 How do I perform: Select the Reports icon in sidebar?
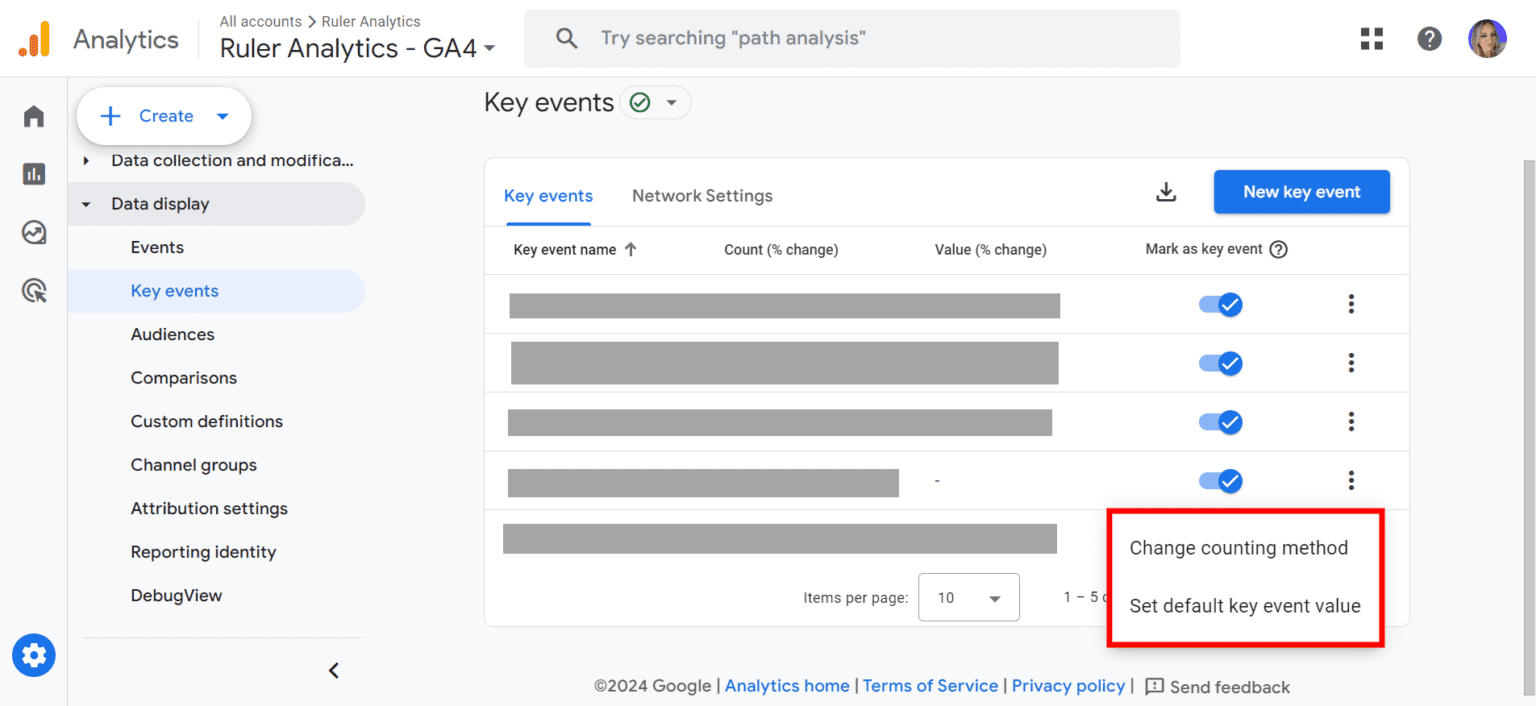[33, 174]
